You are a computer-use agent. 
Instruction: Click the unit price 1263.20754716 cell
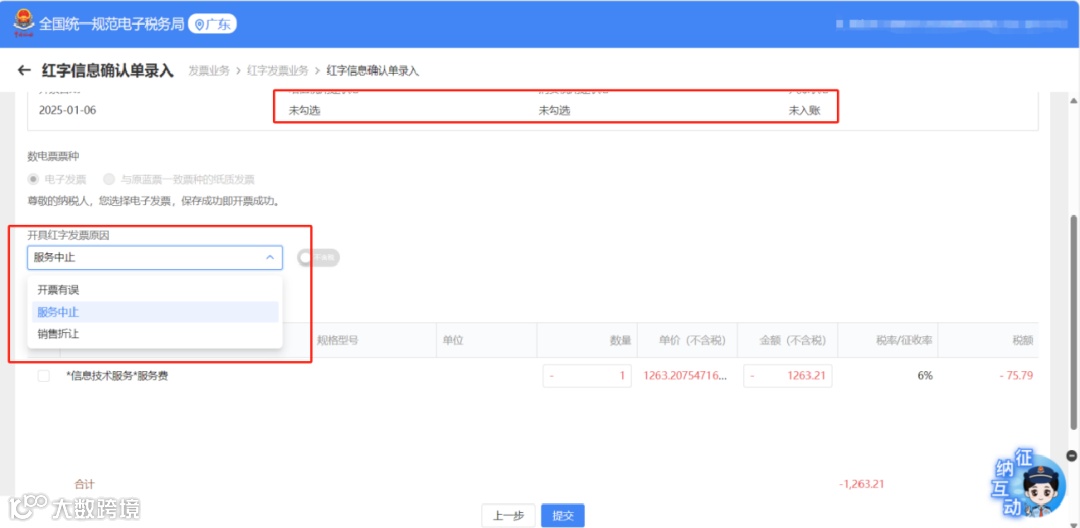(685, 376)
